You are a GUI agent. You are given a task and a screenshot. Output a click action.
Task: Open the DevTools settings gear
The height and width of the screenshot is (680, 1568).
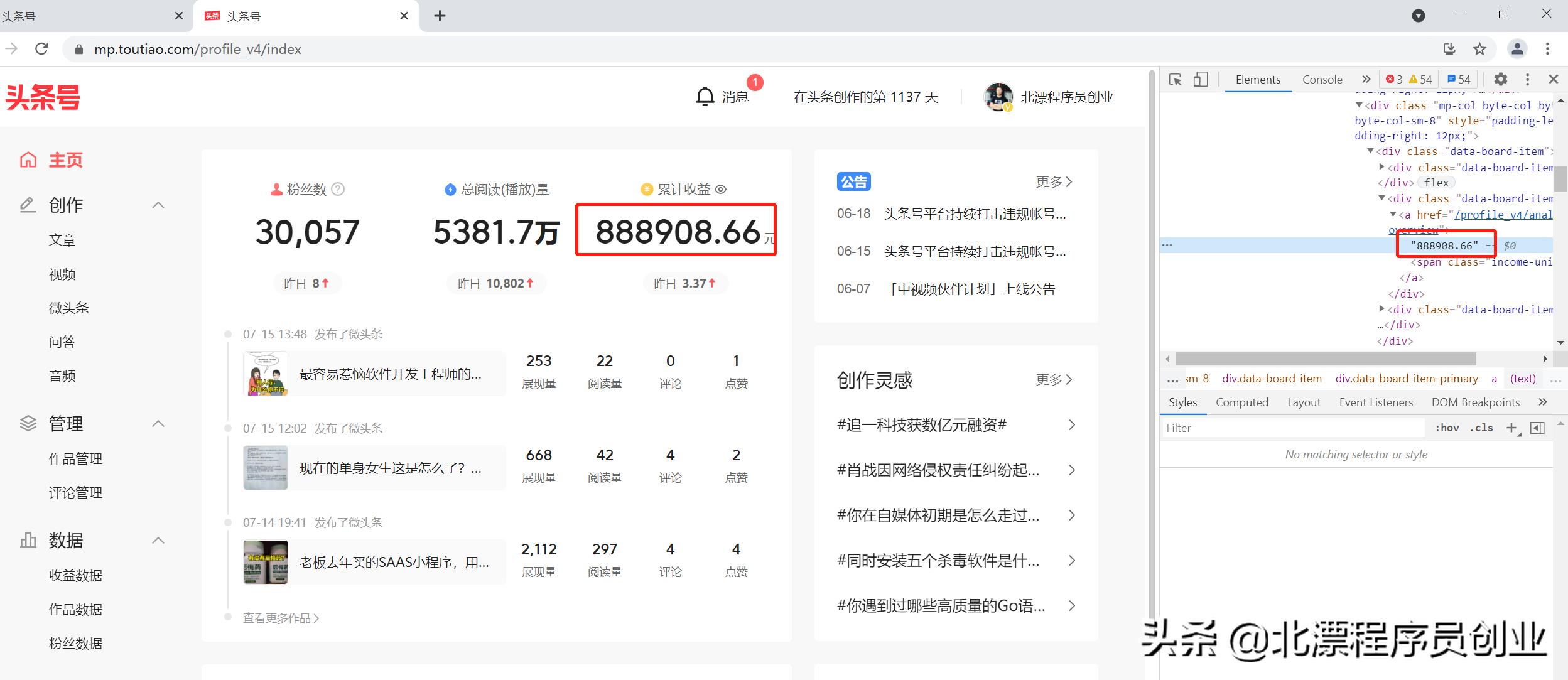[x=1501, y=79]
